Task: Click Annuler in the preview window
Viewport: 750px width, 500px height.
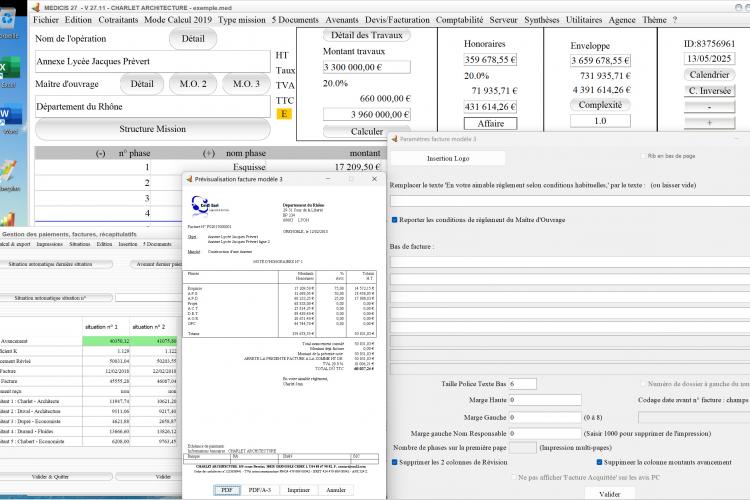Action: pyautogui.click(x=336, y=490)
